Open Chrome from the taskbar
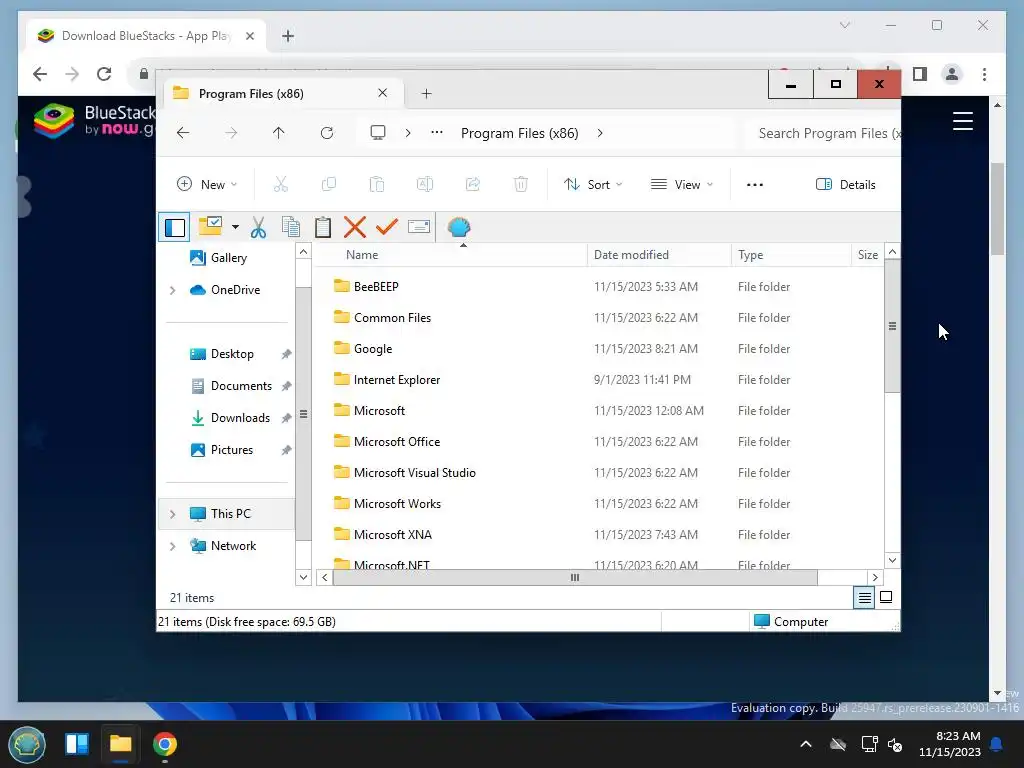 [x=165, y=744]
